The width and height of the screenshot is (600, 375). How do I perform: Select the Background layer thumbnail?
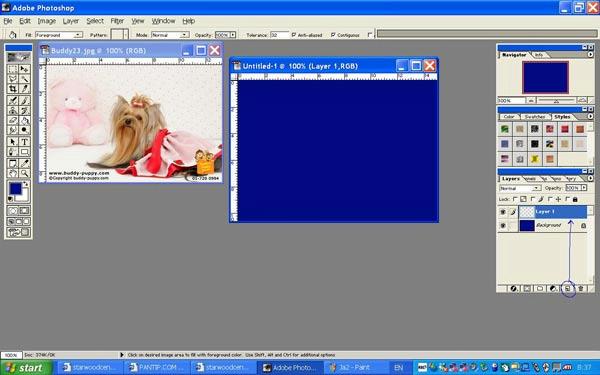[x=527, y=225]
